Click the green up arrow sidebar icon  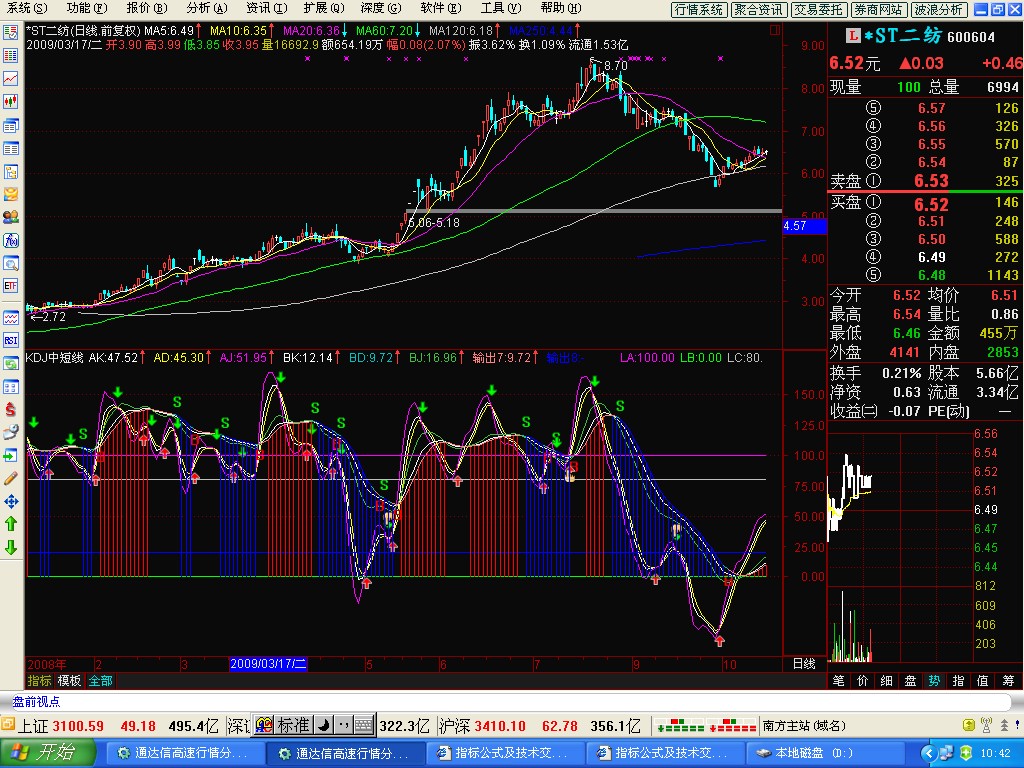[x=10, y=524]
